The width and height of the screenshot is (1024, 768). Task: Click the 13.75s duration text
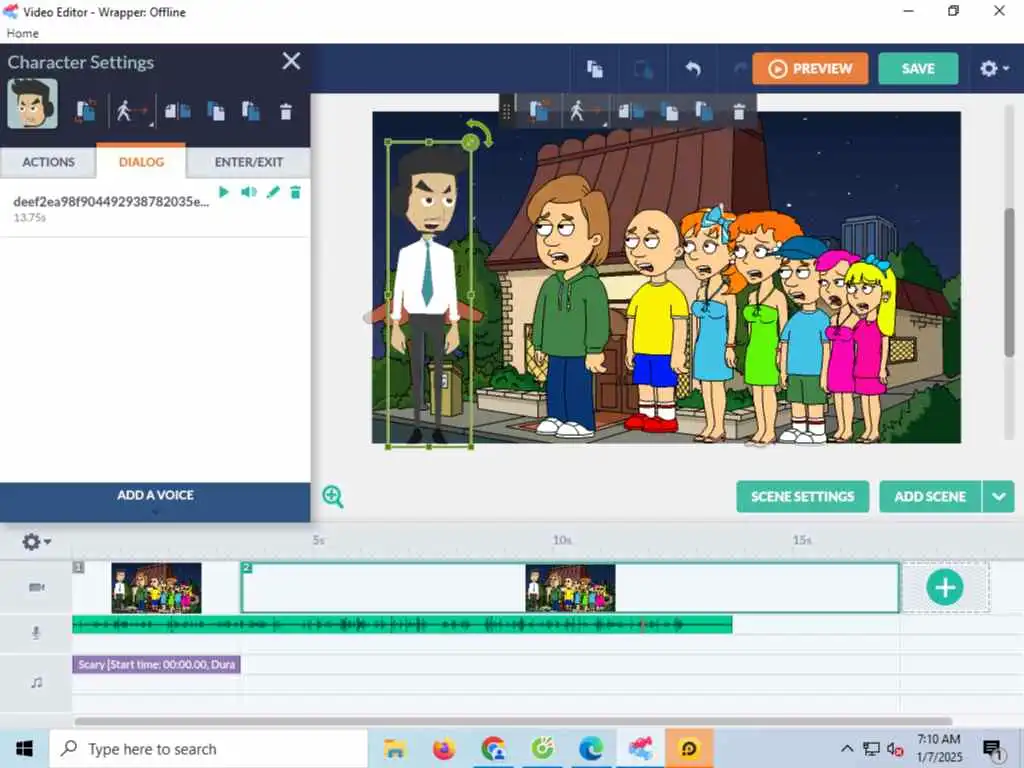(x=30, y=217)
